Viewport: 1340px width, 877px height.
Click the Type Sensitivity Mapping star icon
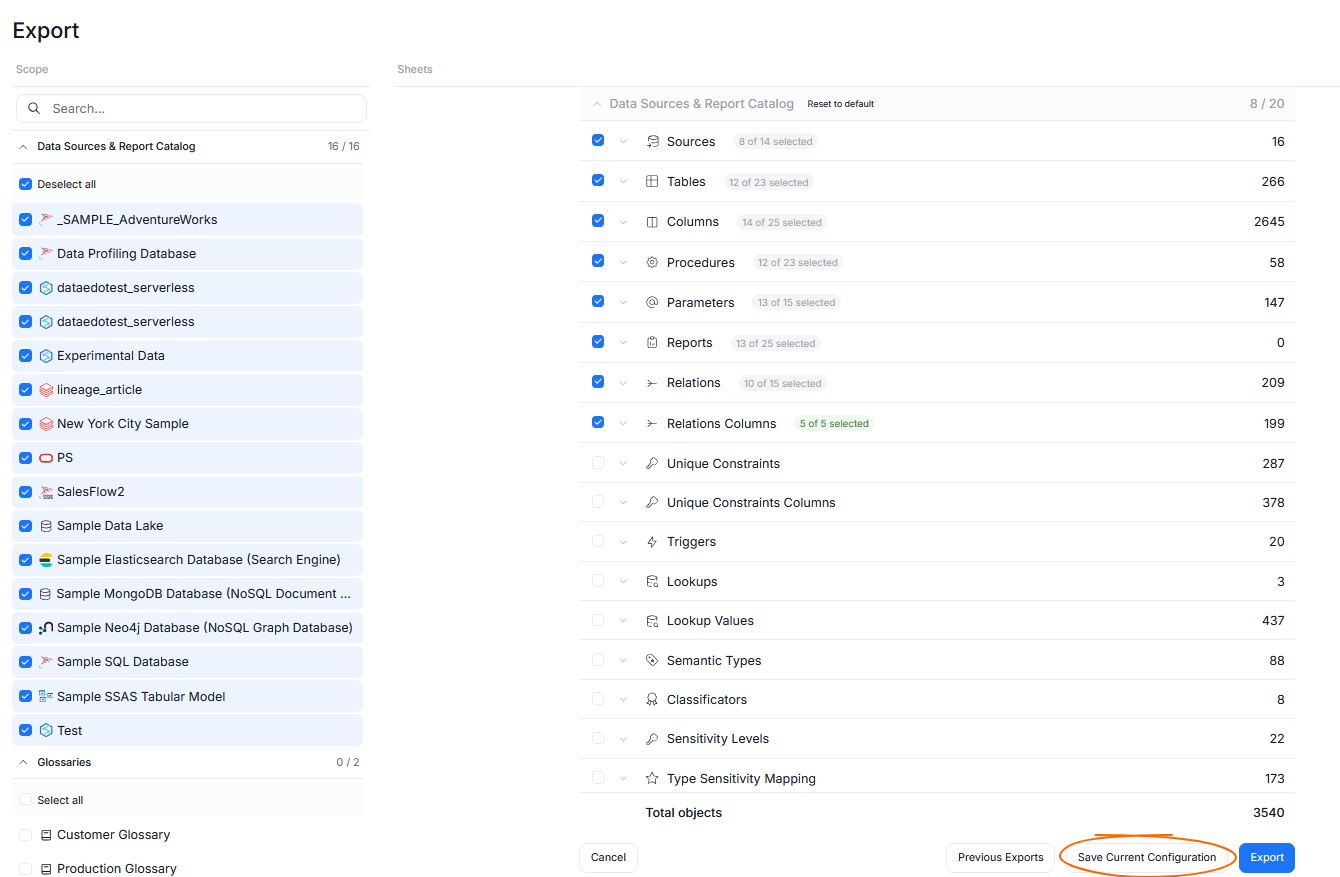pos(652,778)
